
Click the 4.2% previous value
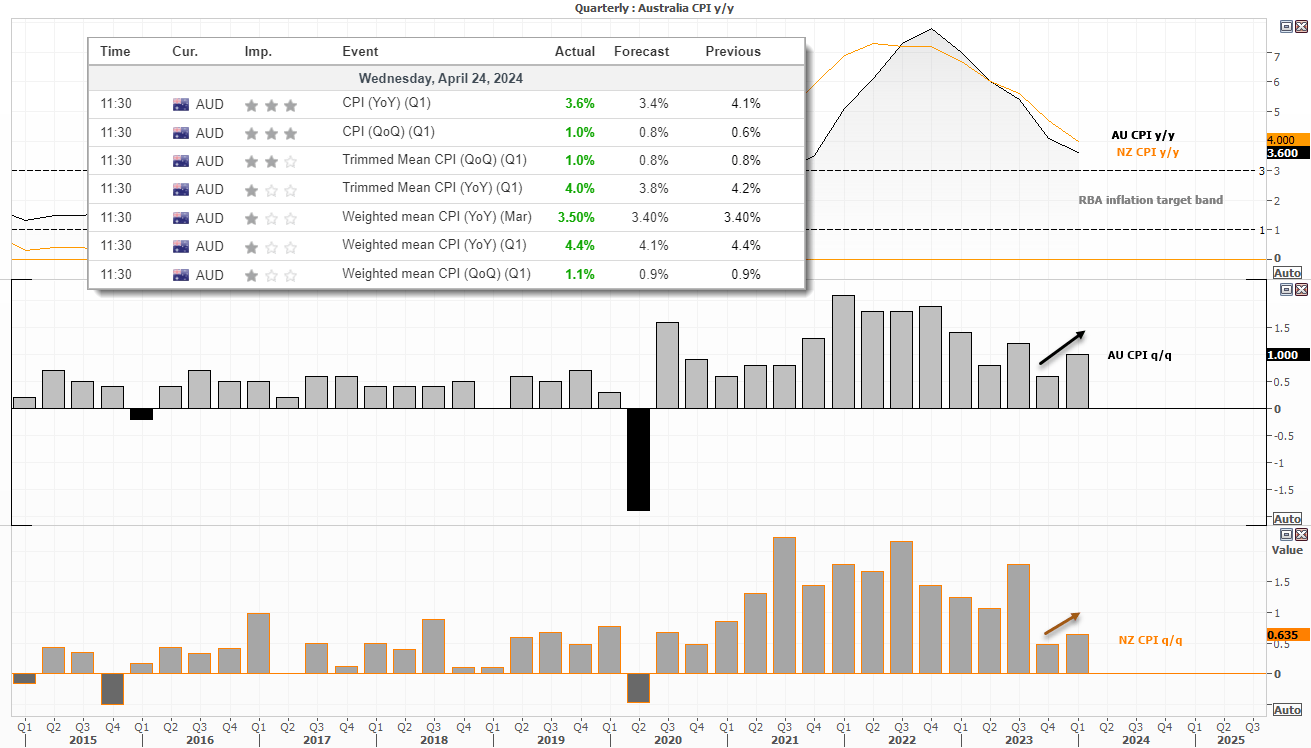[746, 188]
